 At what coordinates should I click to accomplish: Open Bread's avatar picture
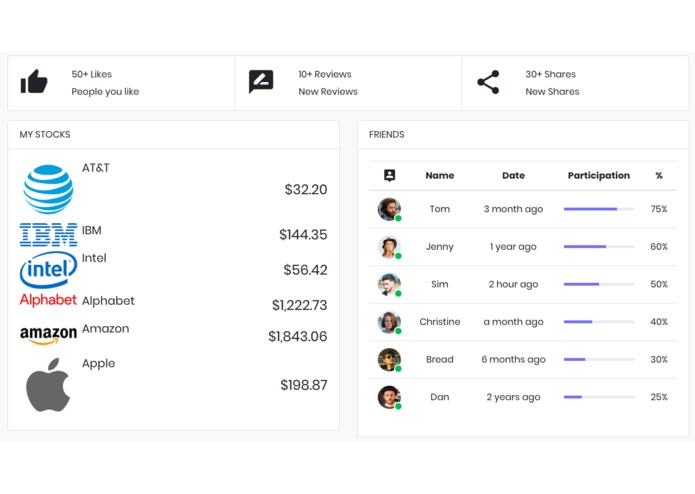point(390,360)
